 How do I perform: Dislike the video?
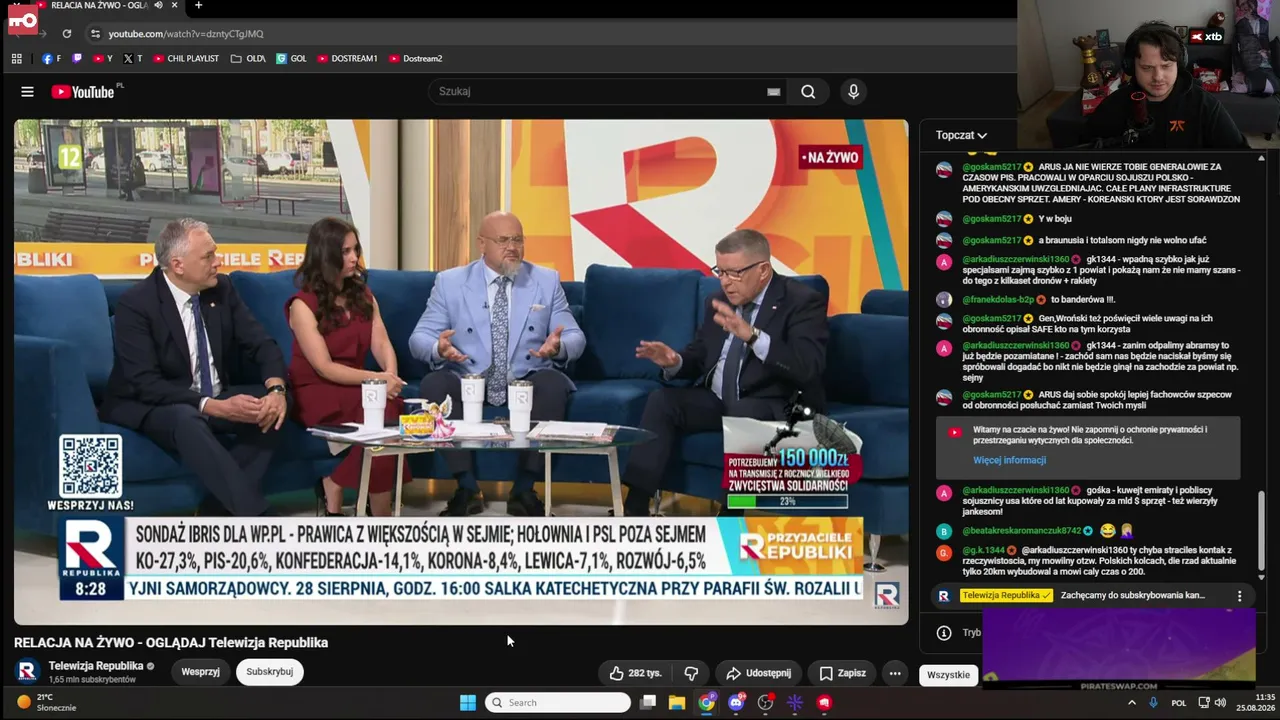pyautogui.click(x=691, y=673)
